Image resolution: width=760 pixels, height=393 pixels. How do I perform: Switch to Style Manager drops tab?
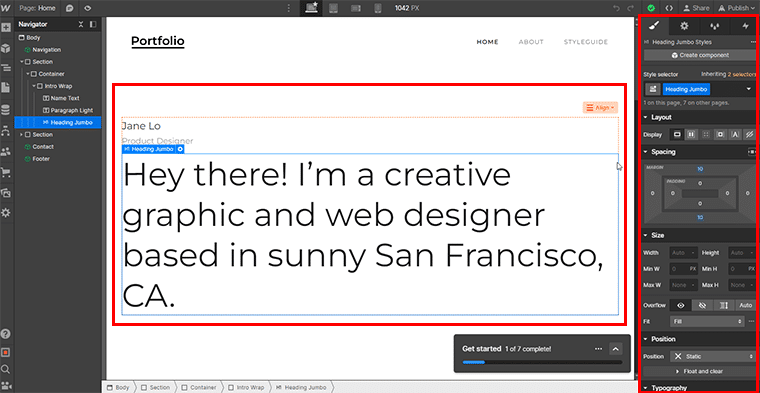tap(714, 26)
